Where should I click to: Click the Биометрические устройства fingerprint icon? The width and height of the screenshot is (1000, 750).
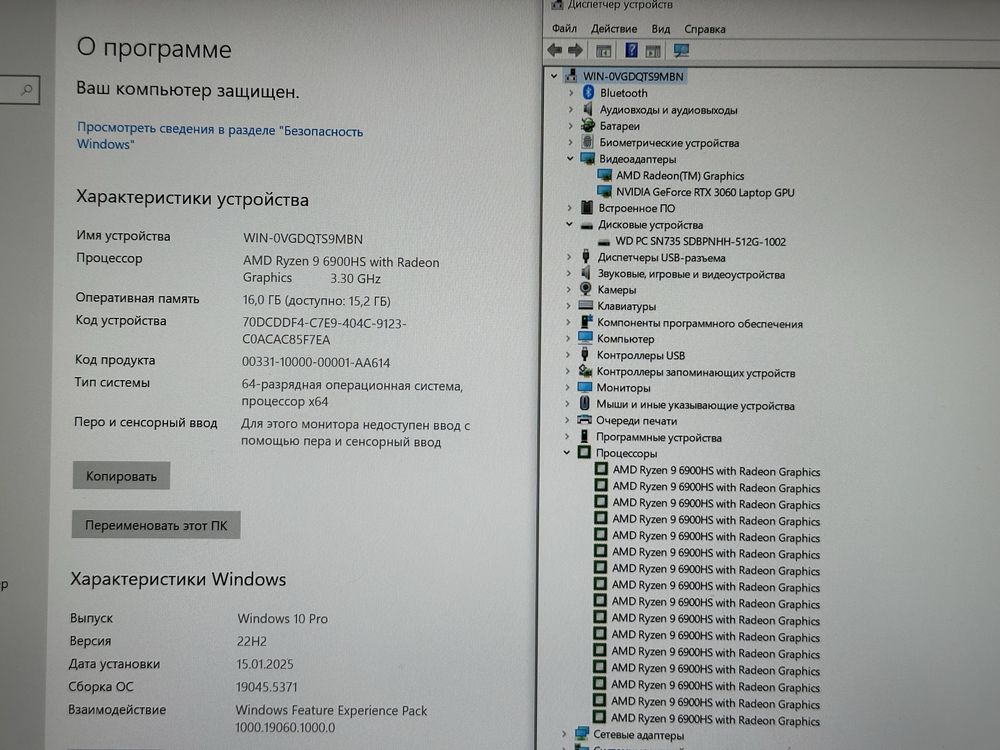pos(587,142)
